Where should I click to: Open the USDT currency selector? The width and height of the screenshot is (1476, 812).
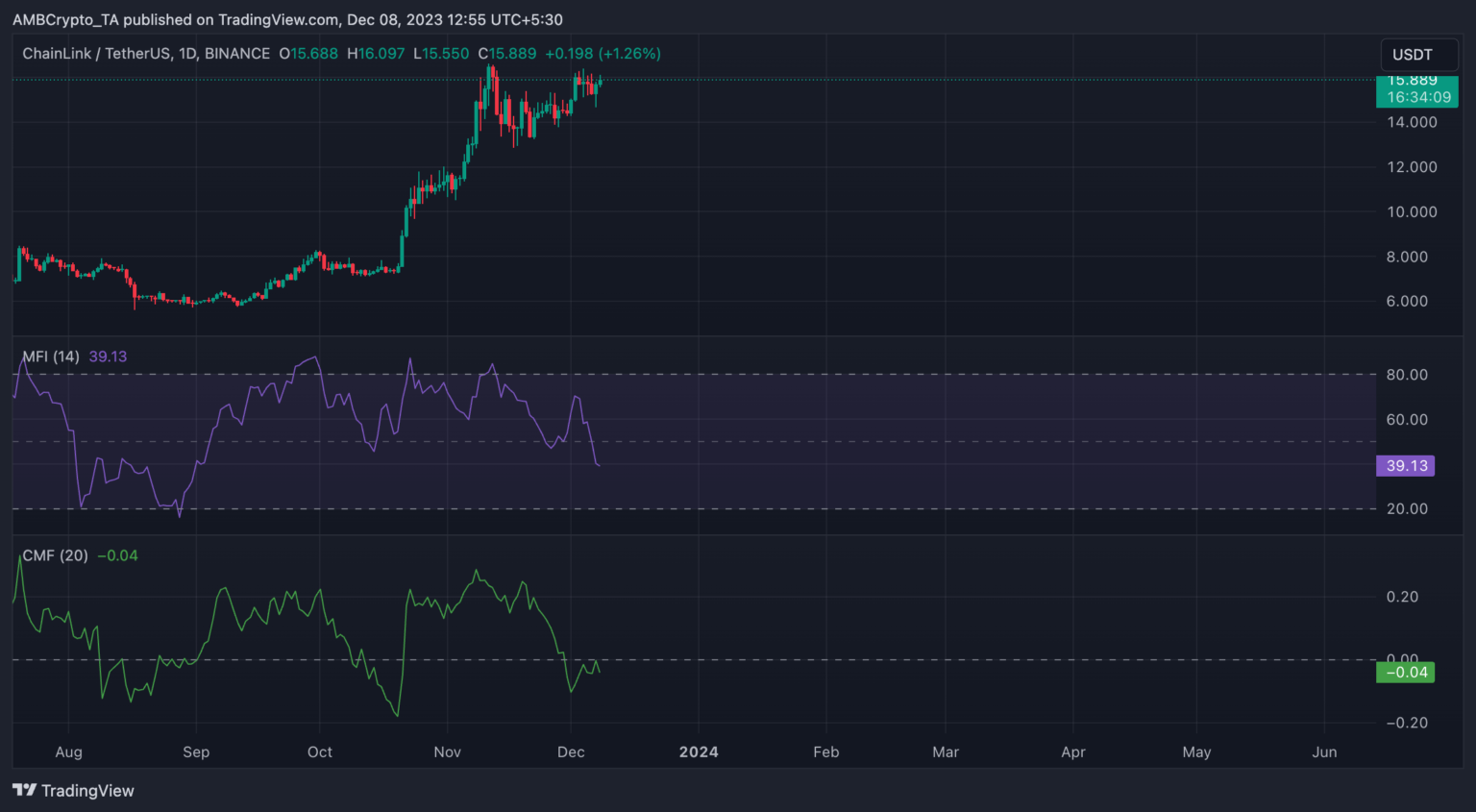(1413, 55)
